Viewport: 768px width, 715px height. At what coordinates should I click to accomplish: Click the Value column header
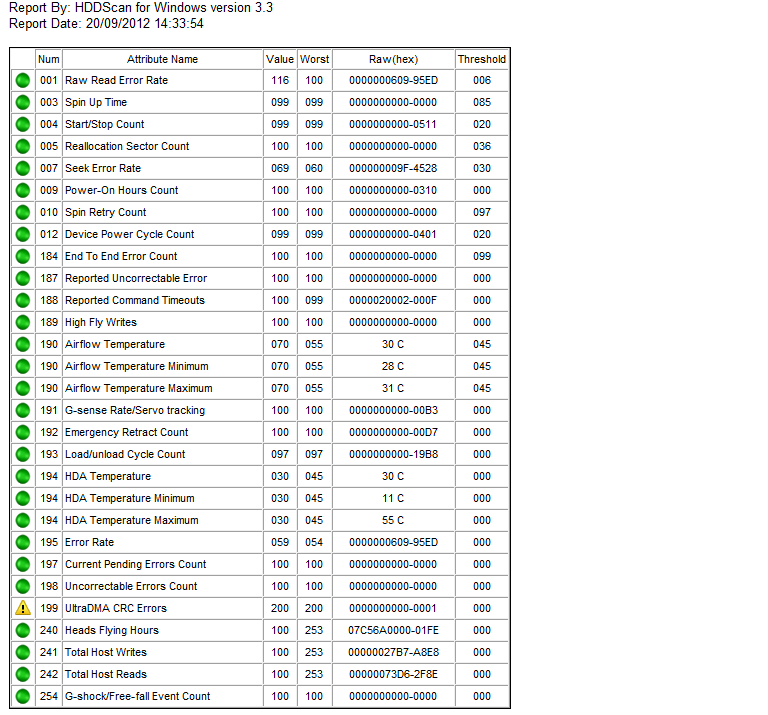pyautogui.click(x=280, y=59)
